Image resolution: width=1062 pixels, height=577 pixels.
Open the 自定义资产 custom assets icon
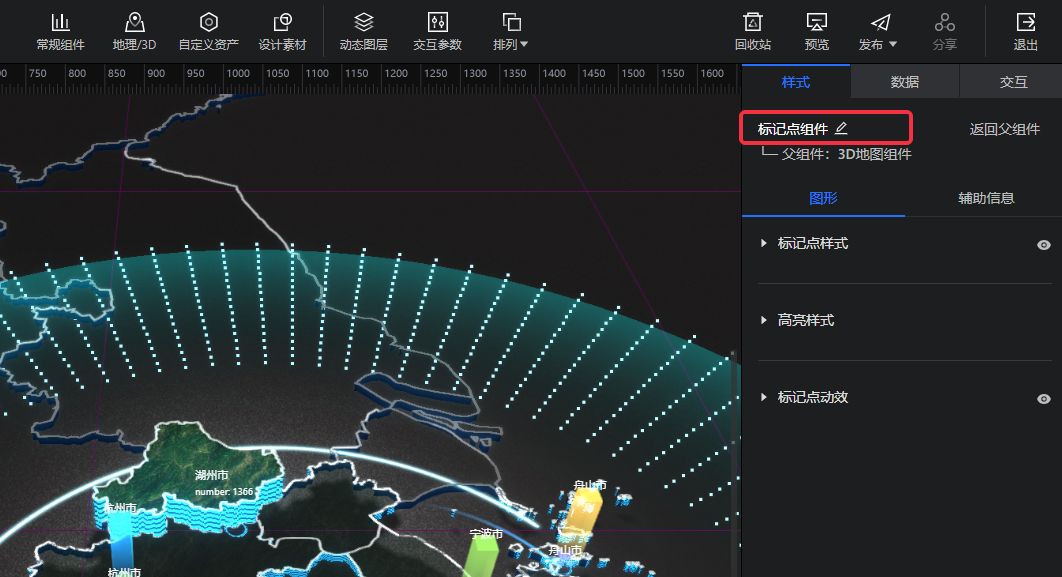tap(208, 23)
